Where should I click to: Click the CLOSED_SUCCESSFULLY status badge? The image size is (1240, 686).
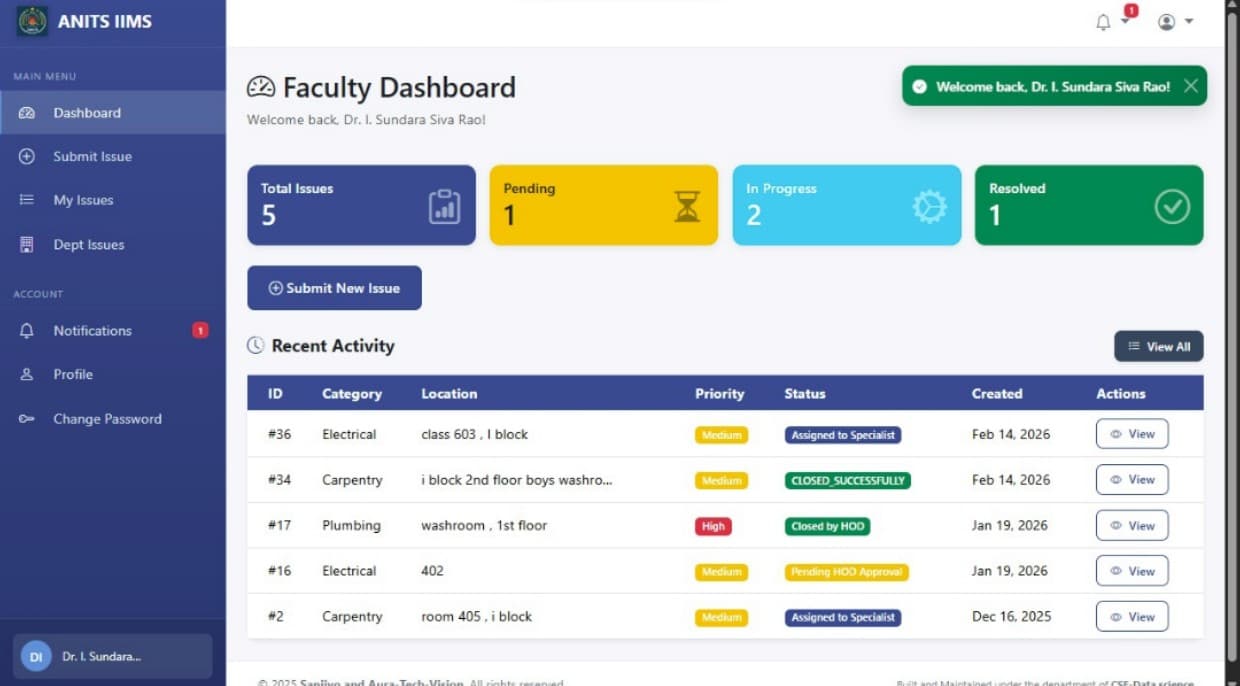point(848,480)
